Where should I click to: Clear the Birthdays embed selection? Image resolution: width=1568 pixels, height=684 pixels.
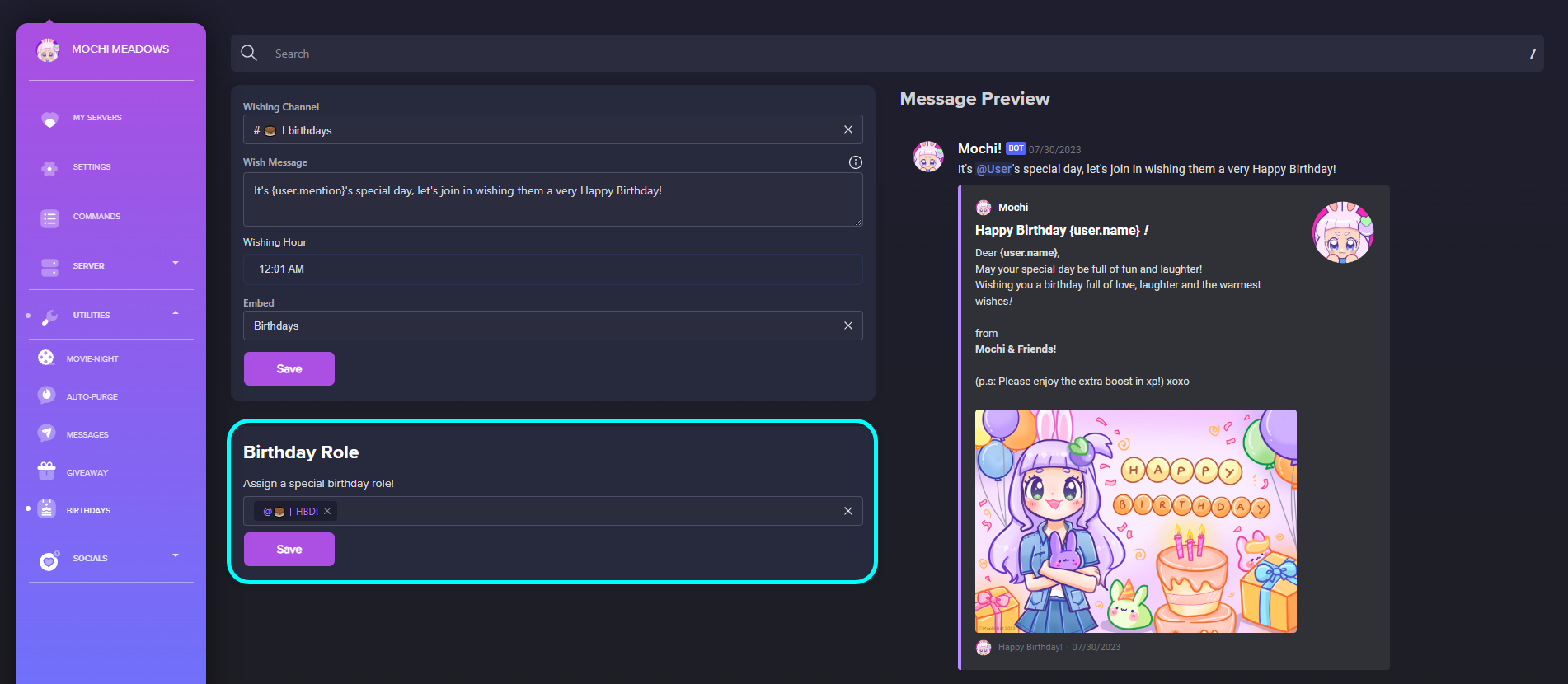847,326
